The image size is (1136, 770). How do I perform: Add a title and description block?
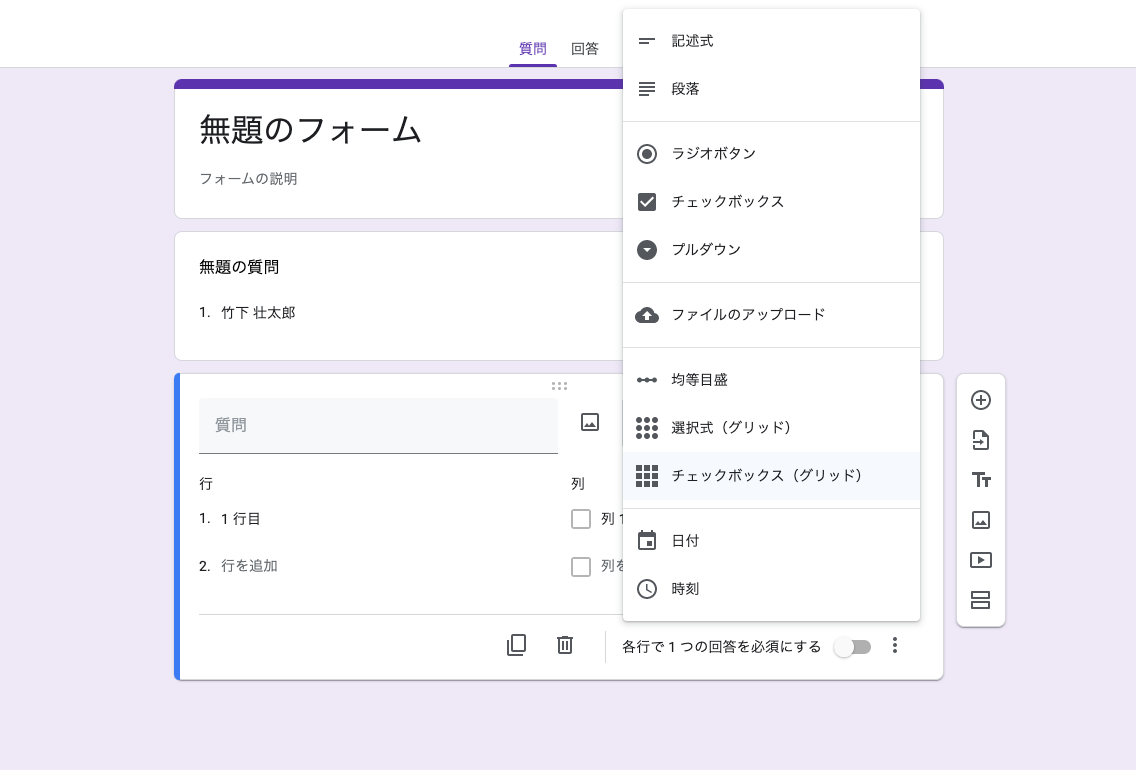(x=981, y=480)
